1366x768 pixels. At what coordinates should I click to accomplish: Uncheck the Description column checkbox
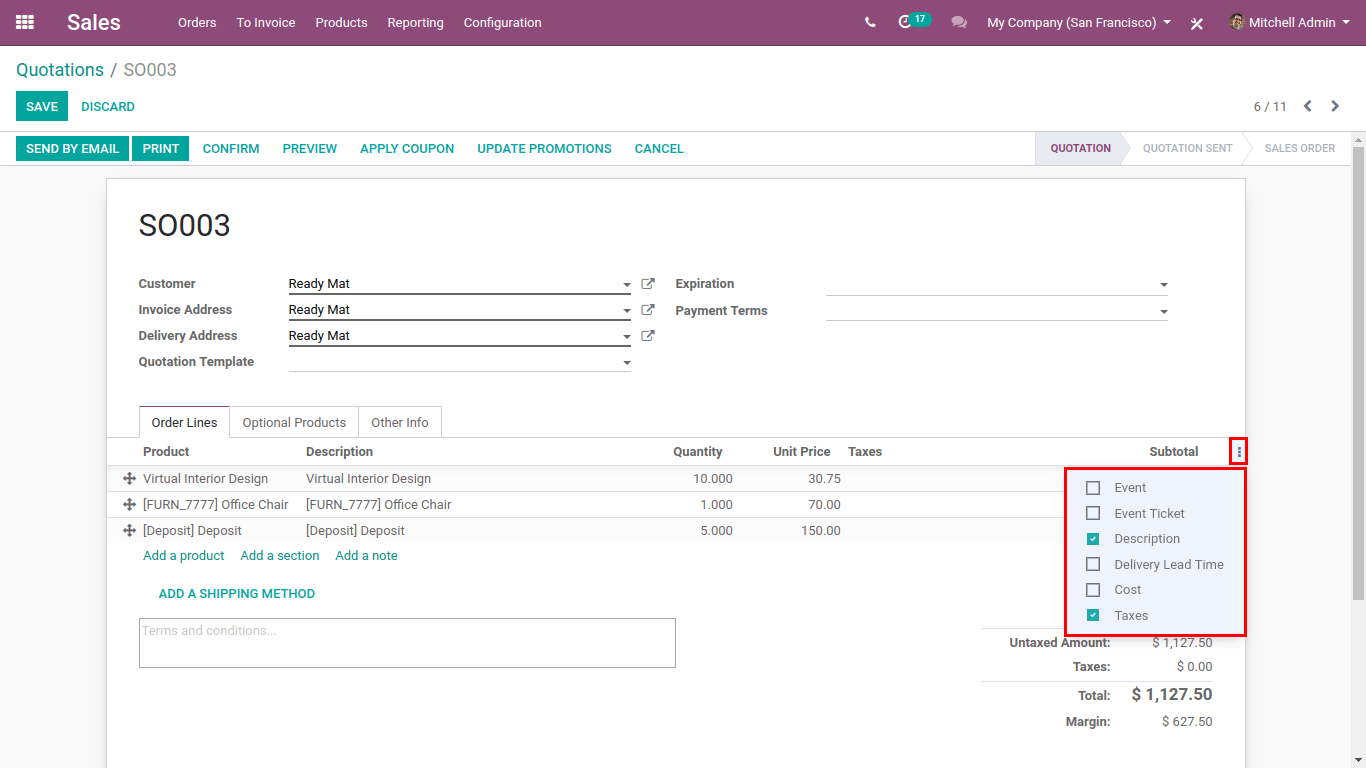(1093, 539)
